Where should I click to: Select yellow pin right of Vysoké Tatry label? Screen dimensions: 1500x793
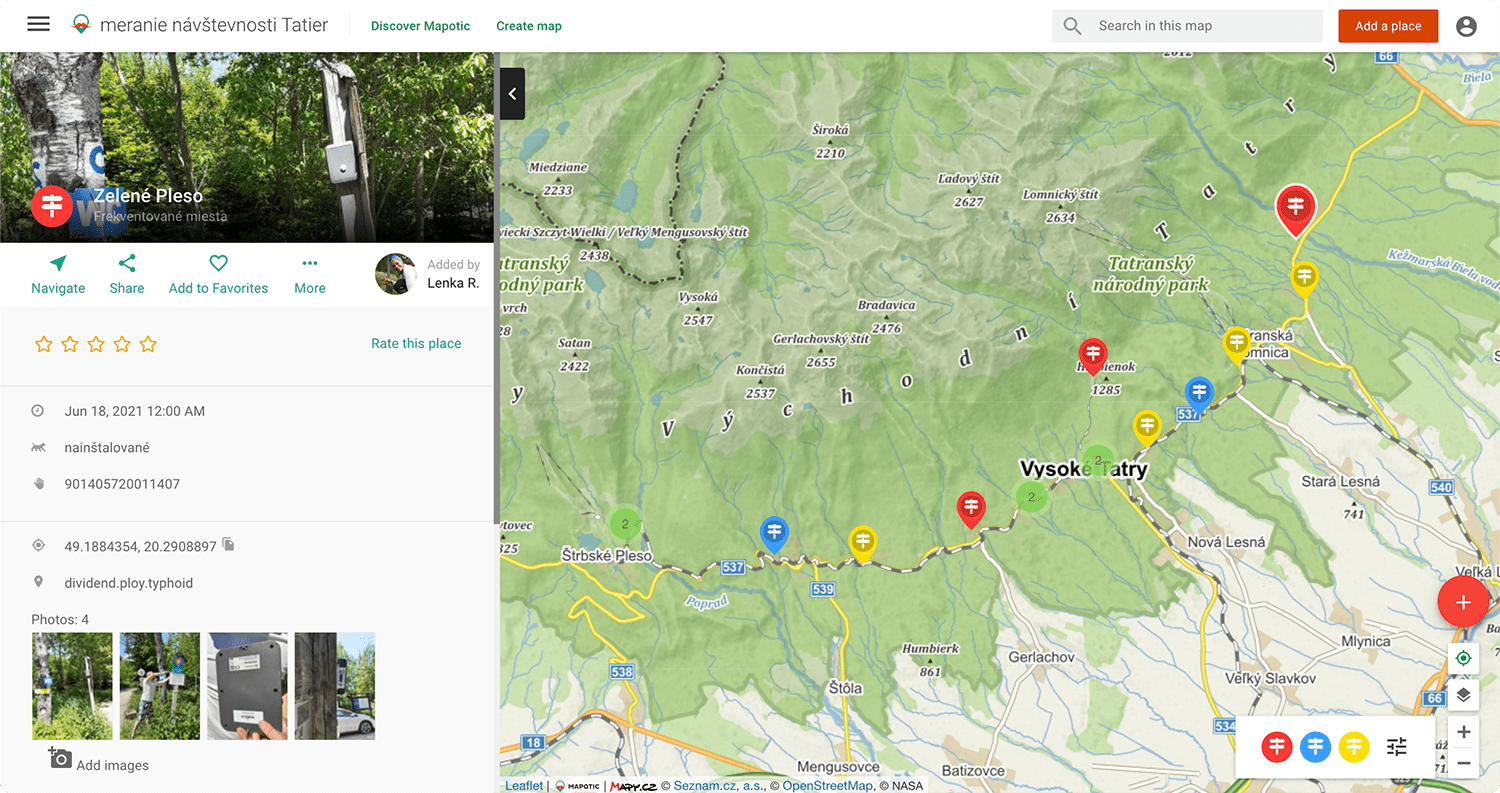[1147, 427]
